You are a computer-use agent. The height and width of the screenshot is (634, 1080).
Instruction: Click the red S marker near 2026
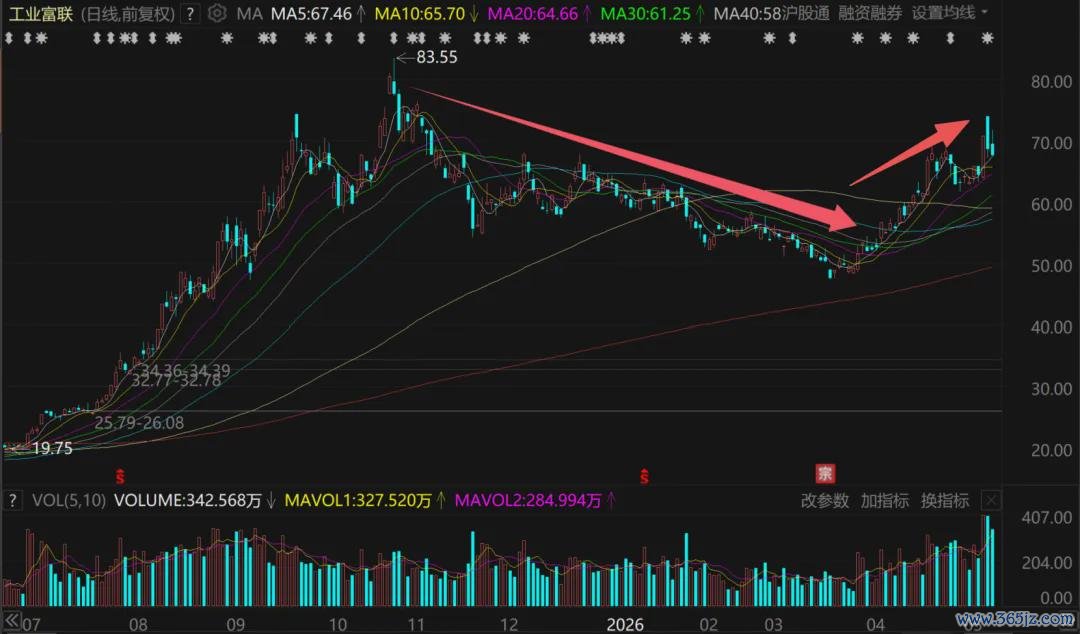click(645, 475)
